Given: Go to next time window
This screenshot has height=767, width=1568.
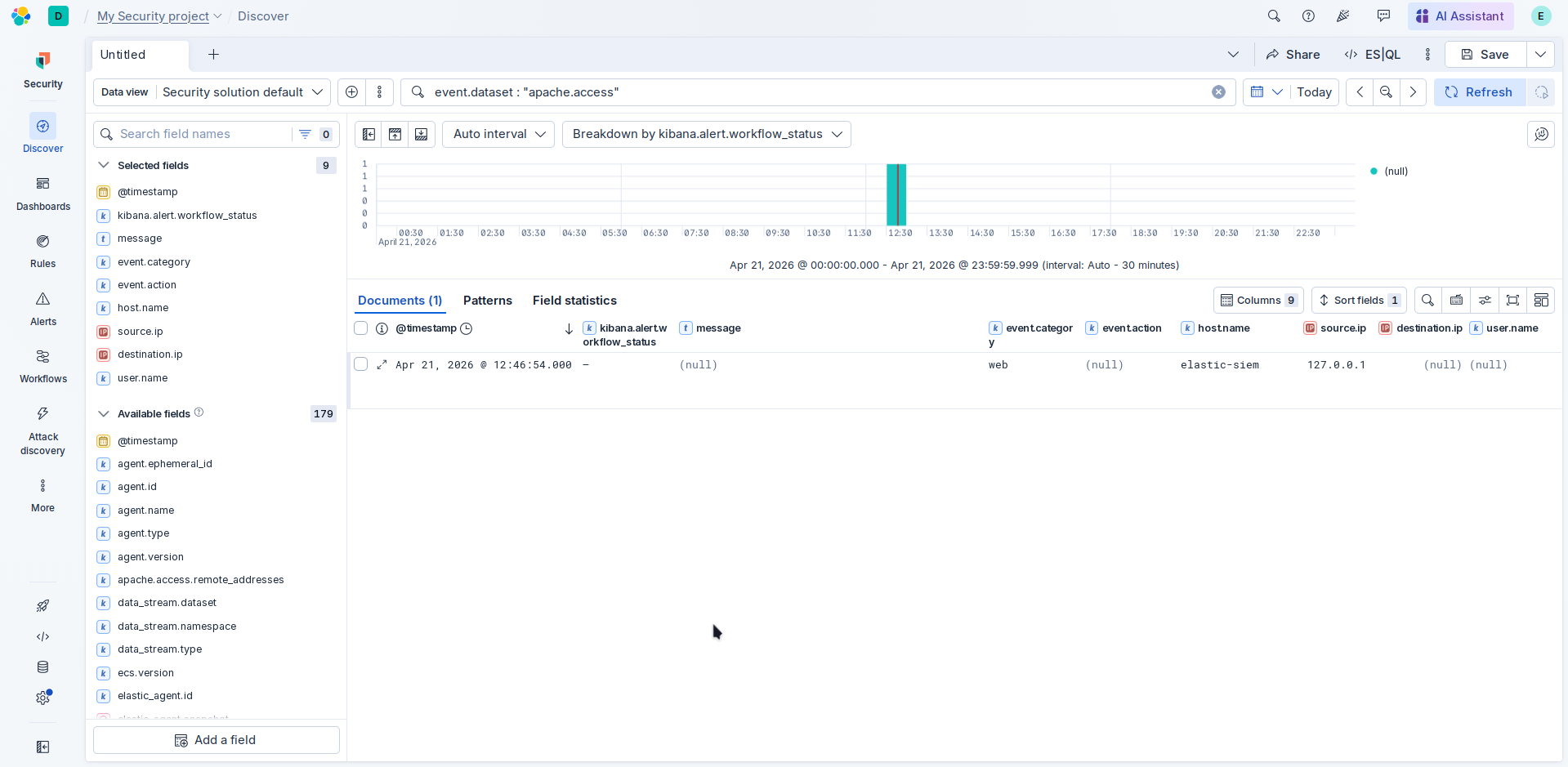Looking at the screenshot, I should click(1413, 92).
